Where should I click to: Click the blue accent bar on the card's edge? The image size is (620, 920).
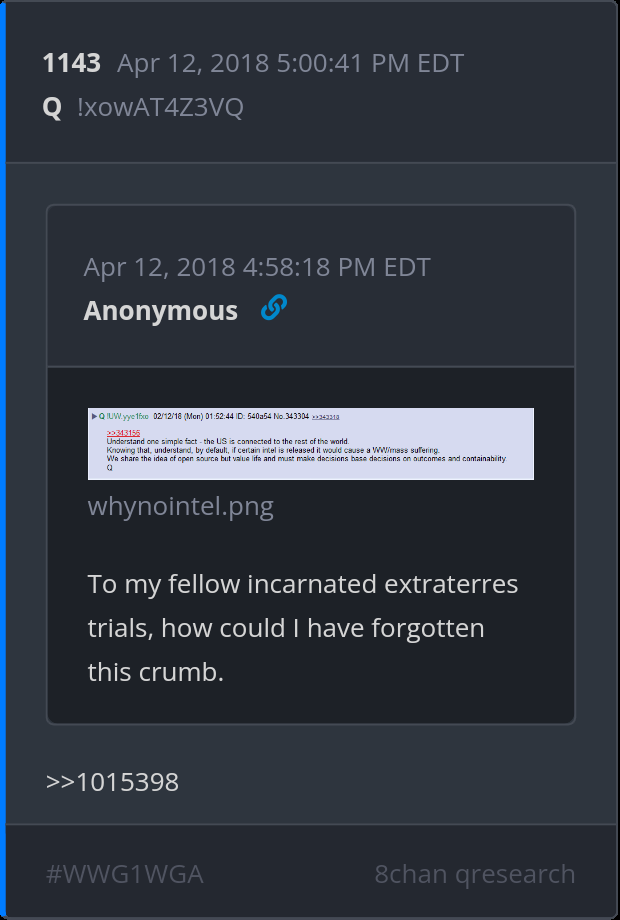click(x=3, y=460)
